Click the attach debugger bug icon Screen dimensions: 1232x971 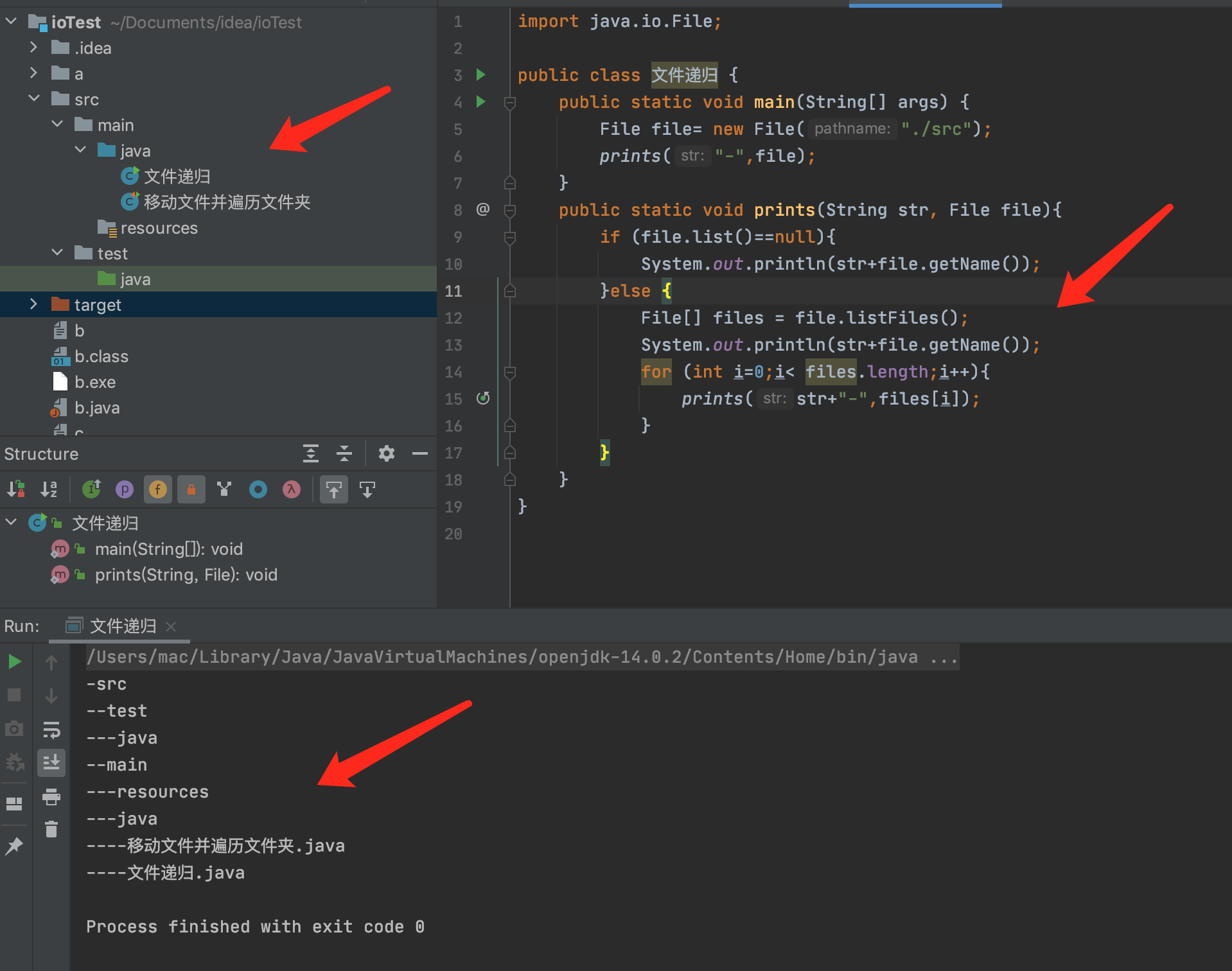coord(14,762)
